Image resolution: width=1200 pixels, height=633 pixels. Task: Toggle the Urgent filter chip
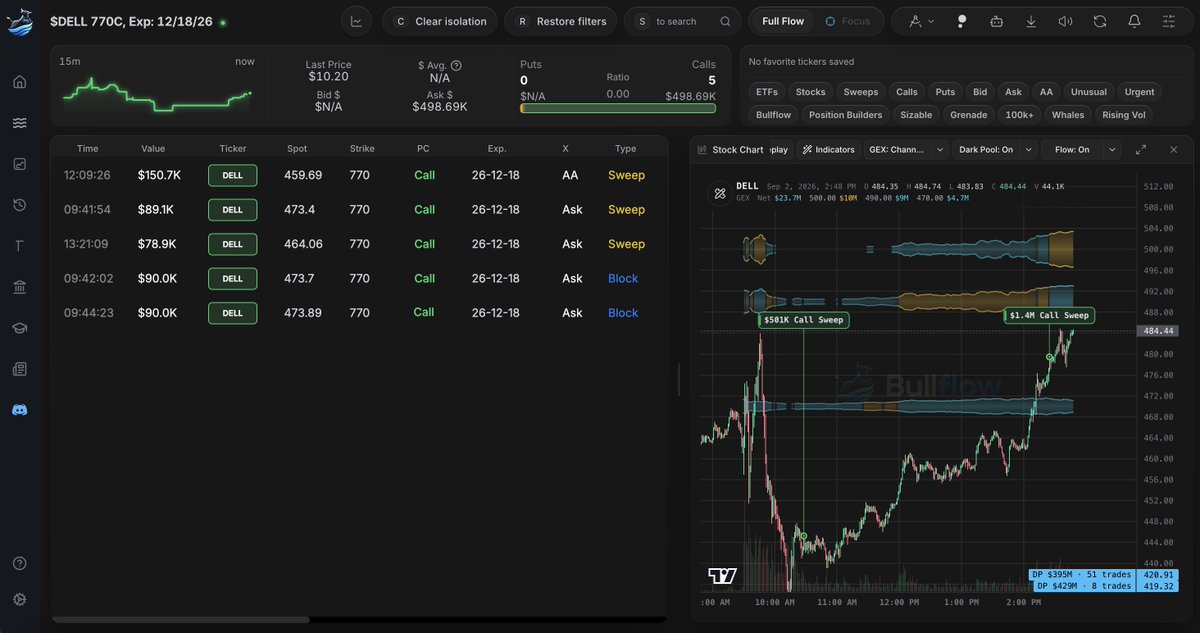pyautogui.click(x=1139, y=92)
